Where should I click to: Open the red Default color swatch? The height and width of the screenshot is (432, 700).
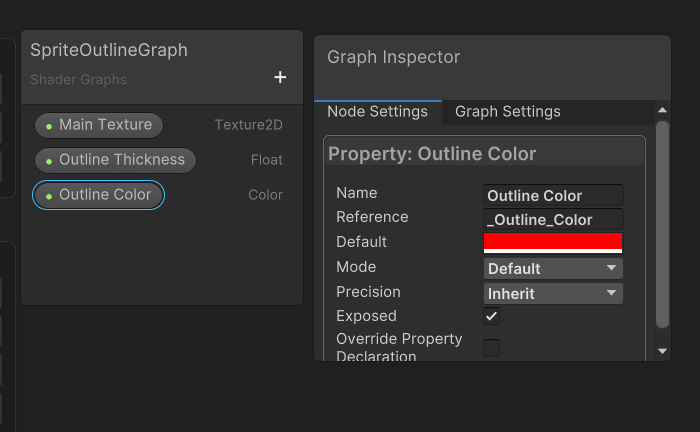(x=553, y=242)
